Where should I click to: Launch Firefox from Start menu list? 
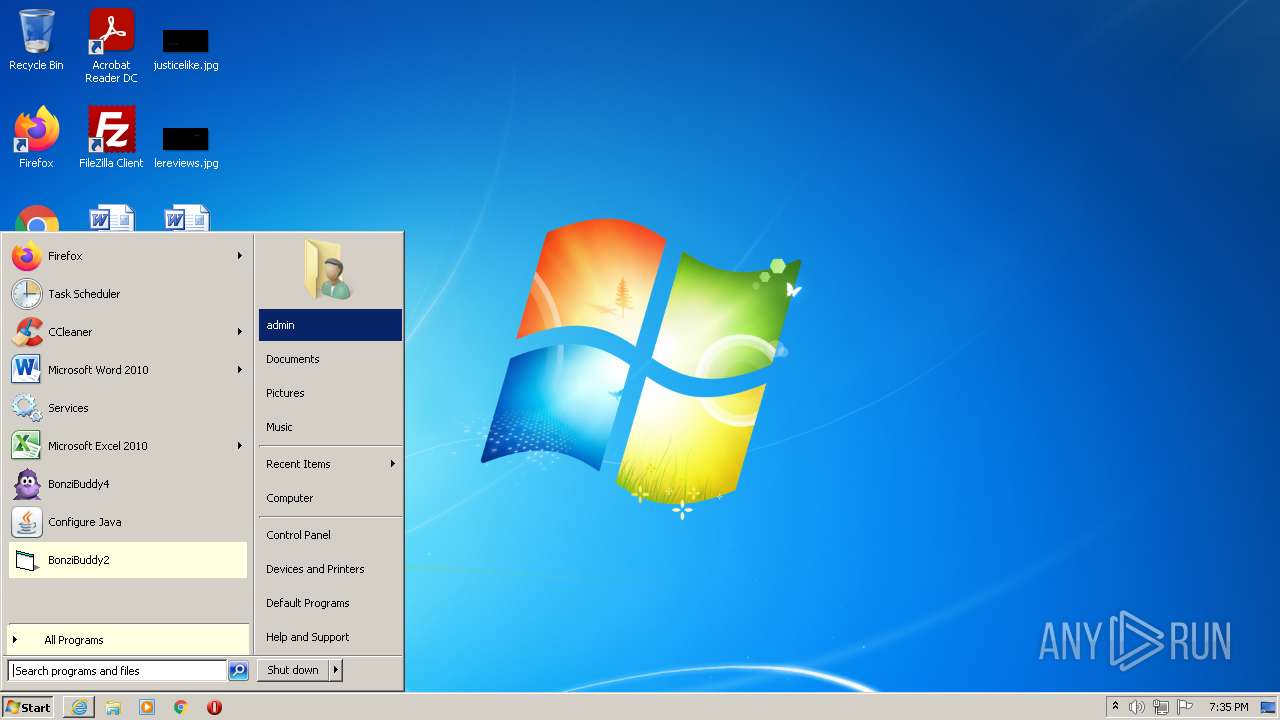pyautogui.click(x=127, y=256)
